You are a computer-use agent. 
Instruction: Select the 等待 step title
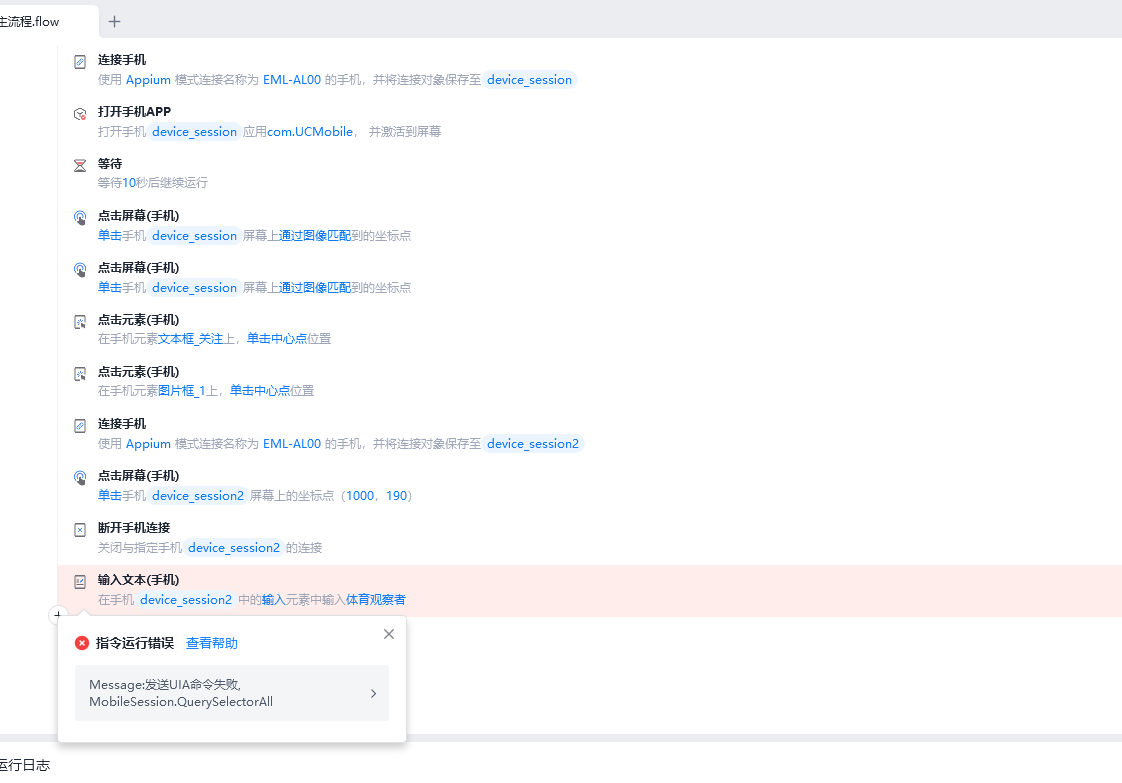coord(110,164)
